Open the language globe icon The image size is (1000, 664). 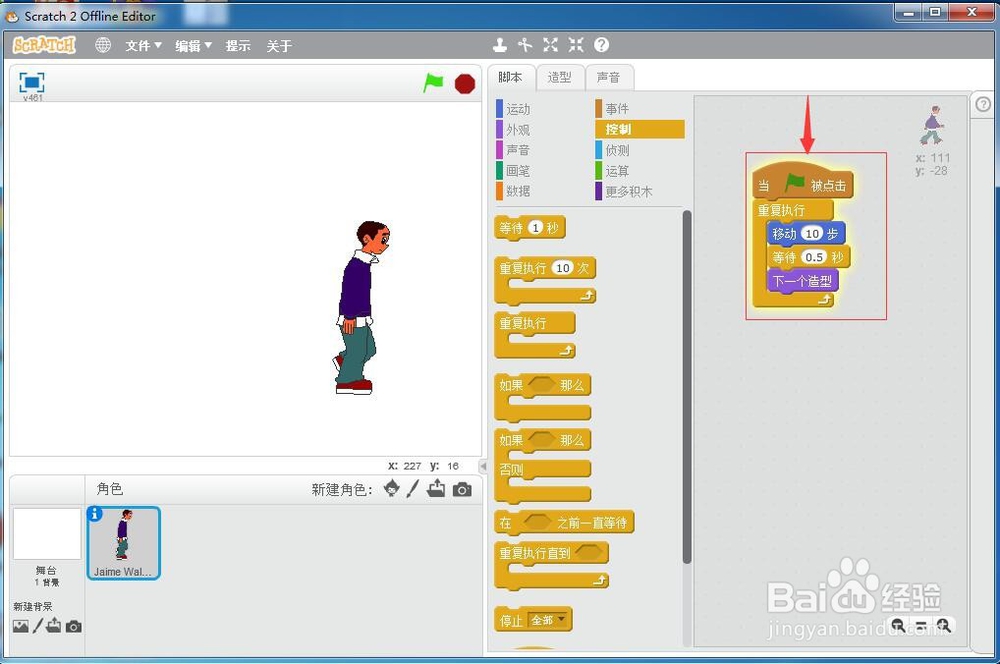(x=103, y=44)
